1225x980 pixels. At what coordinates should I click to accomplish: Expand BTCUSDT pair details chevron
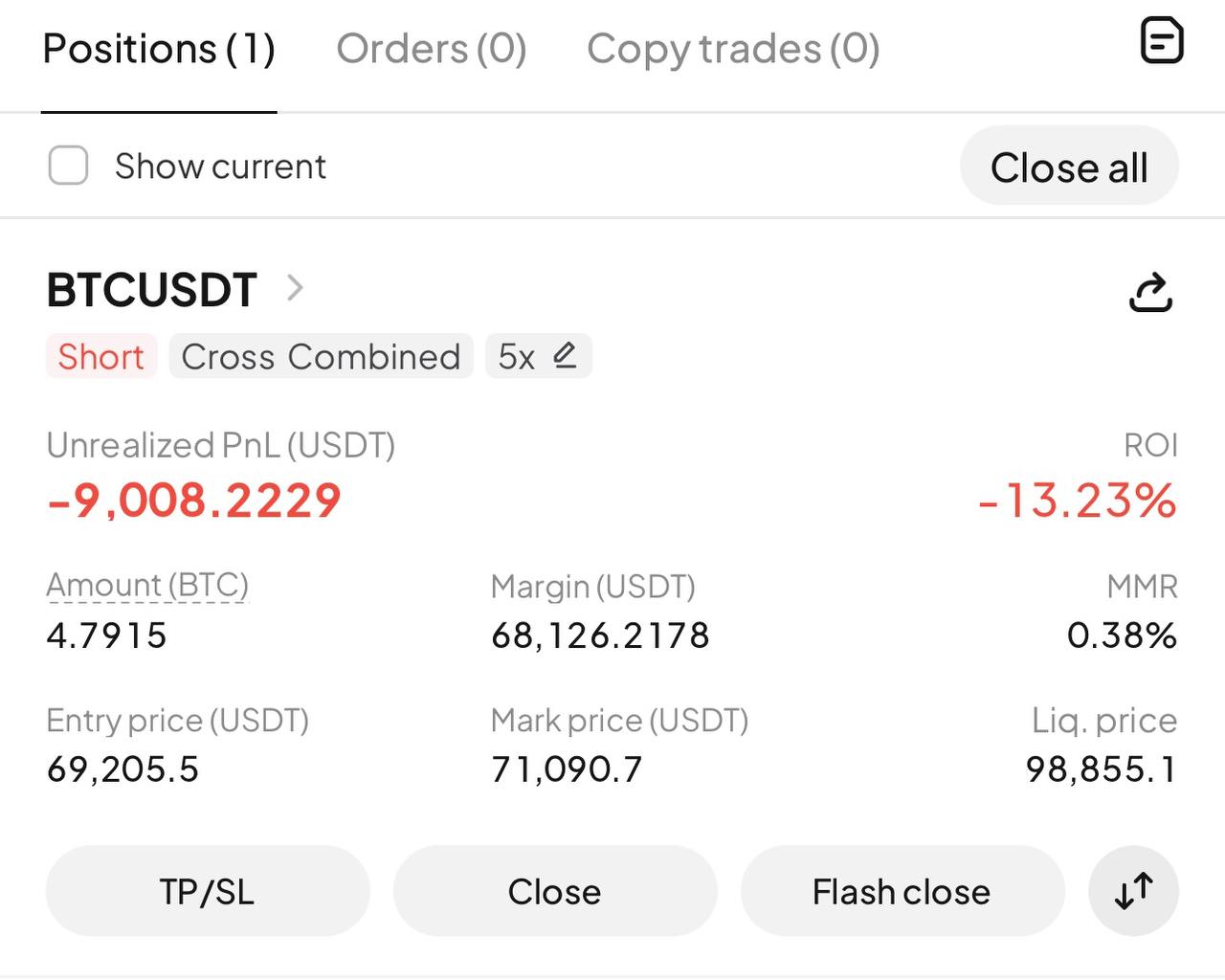295,288
